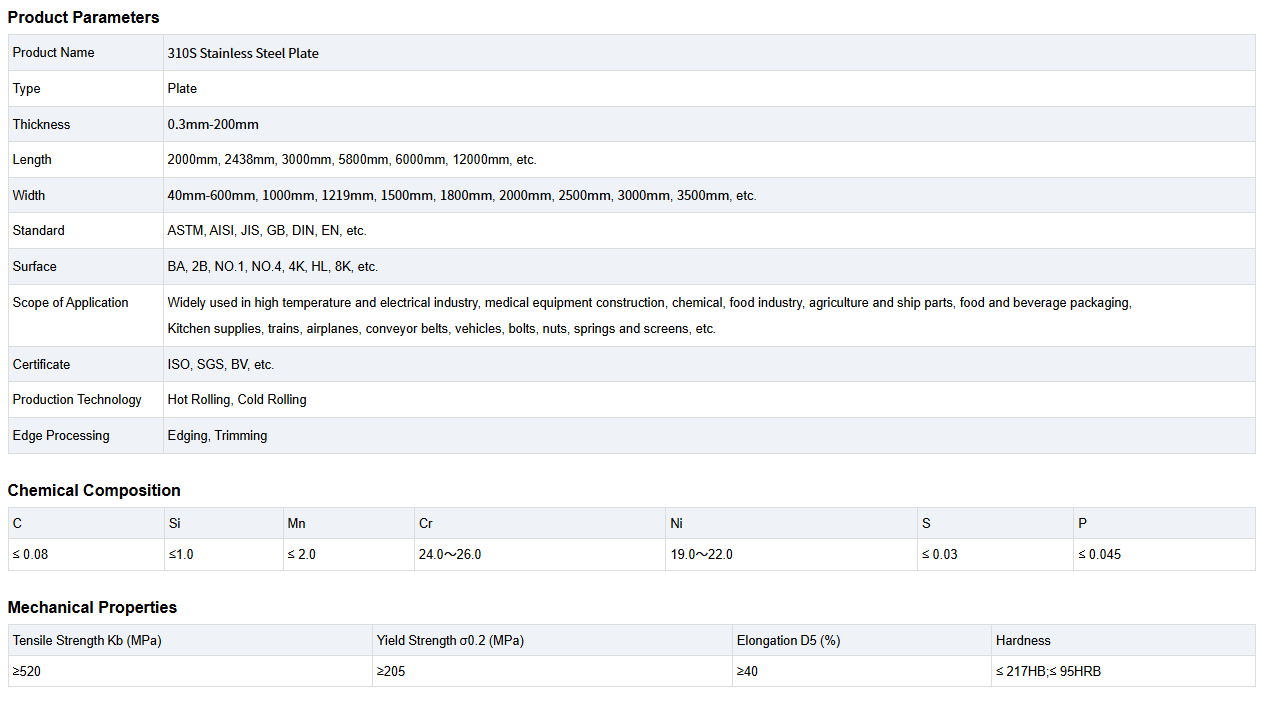The width and height of the screenshot is (1264, 706).
Task: Click the Hardness value cell
Action: 1048,672
